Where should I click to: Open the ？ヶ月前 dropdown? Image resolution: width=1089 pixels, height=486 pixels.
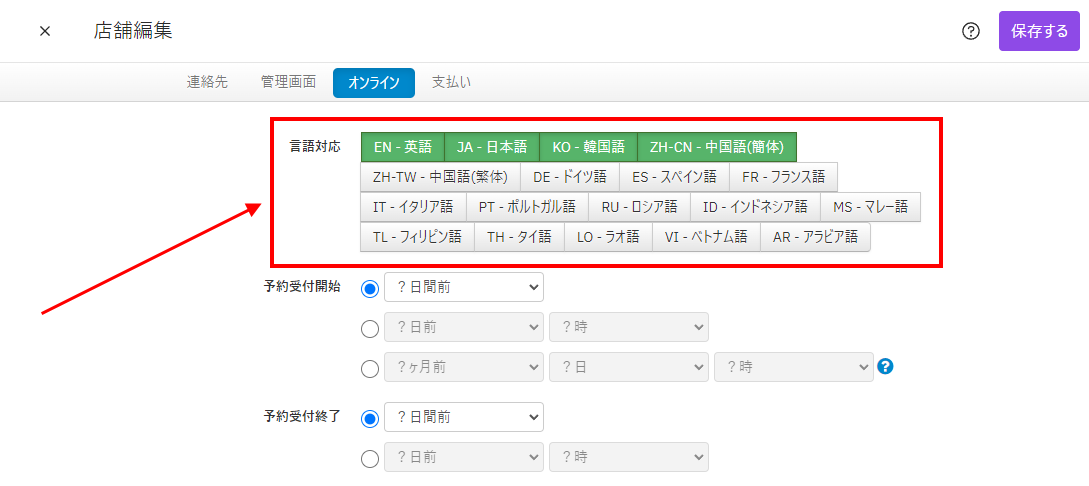pos(463,367)
